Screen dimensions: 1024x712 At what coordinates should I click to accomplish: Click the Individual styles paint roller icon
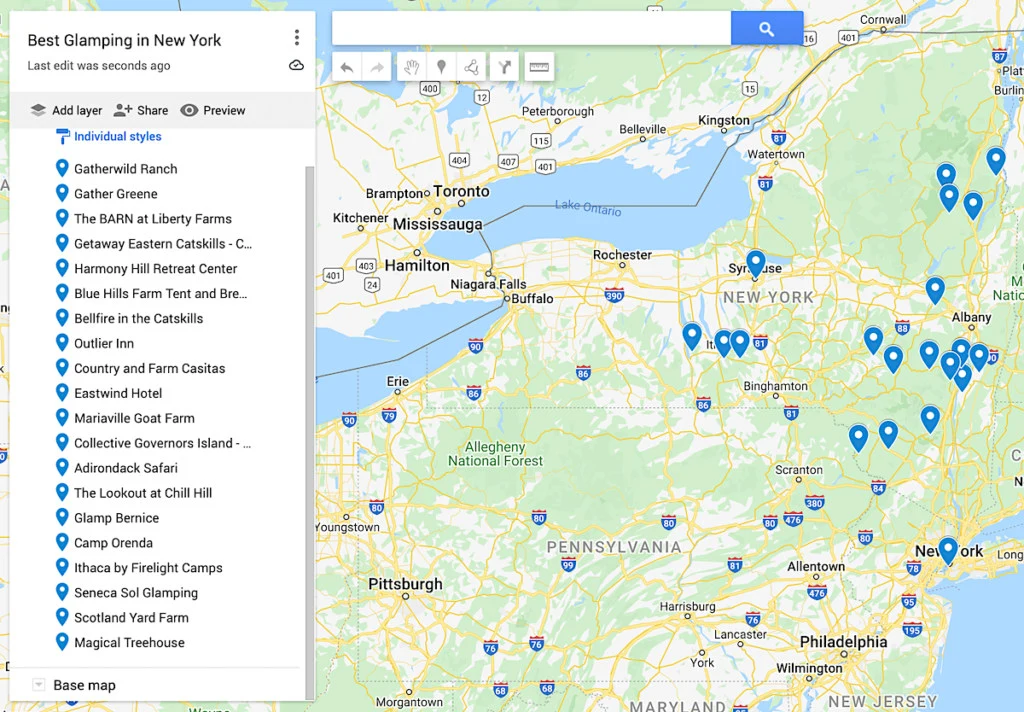[x=63, y=137]
